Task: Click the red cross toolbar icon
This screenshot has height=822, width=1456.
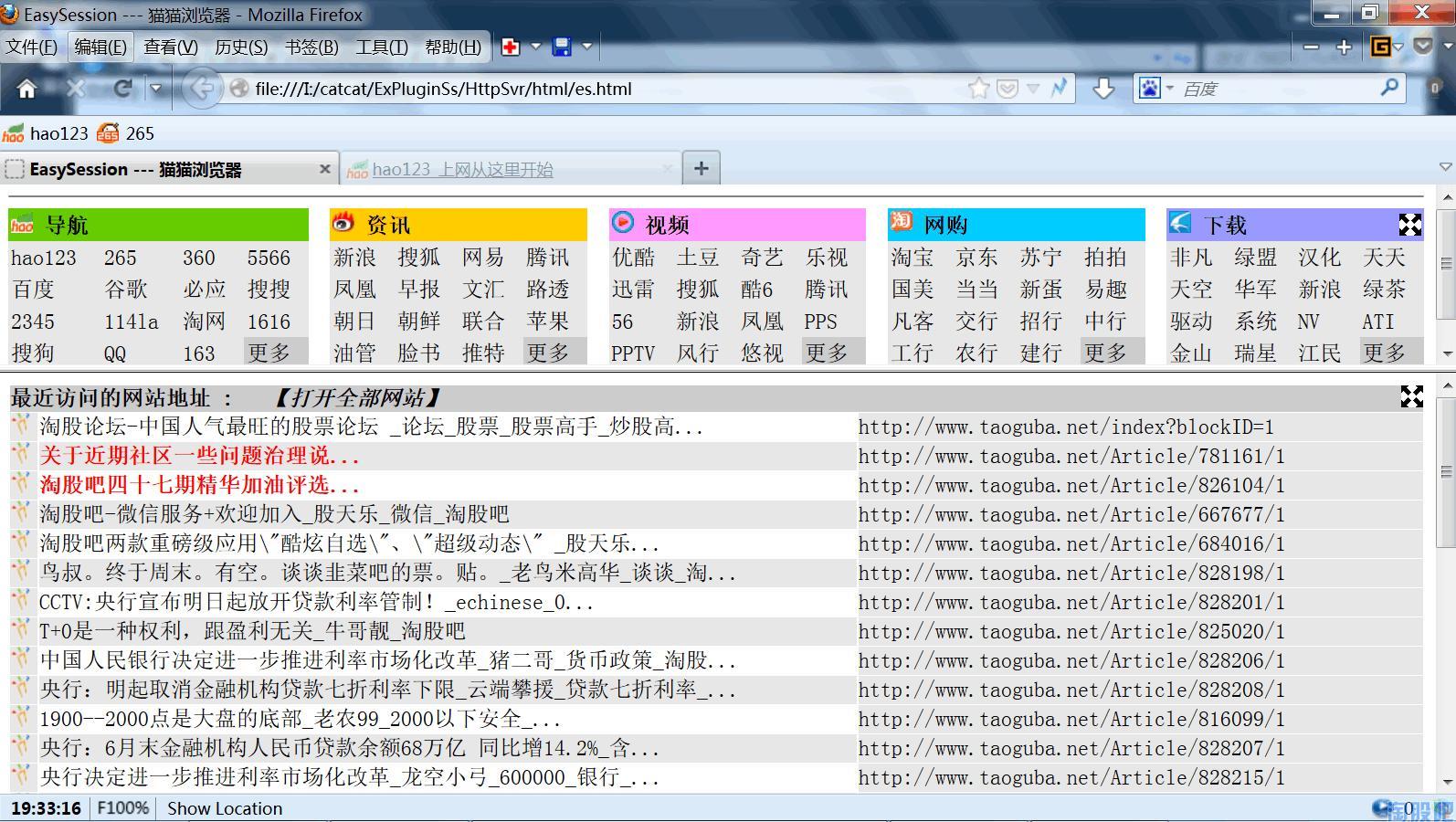Action: tap(511, 47)
